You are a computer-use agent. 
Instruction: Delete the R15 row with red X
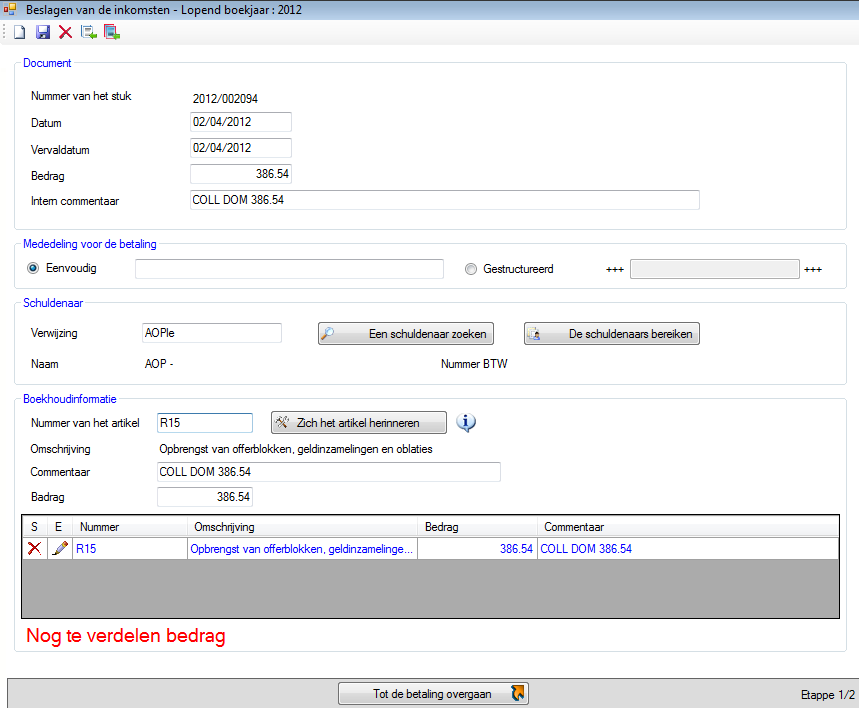[x=35, y=548]
